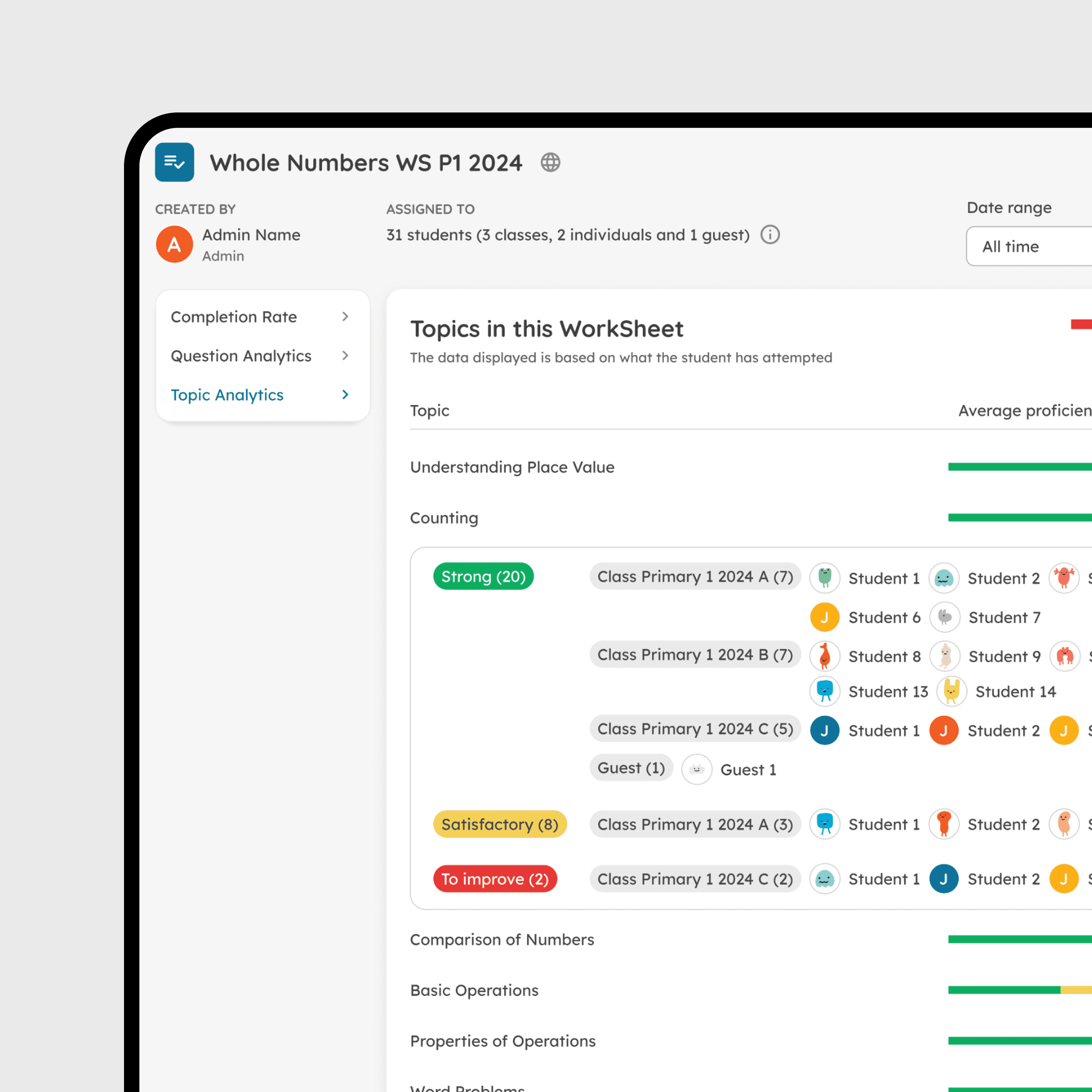Viewport: 1092px width, 1092px height.
Task: Click the globe visibility icon
Action: (550, 162)
